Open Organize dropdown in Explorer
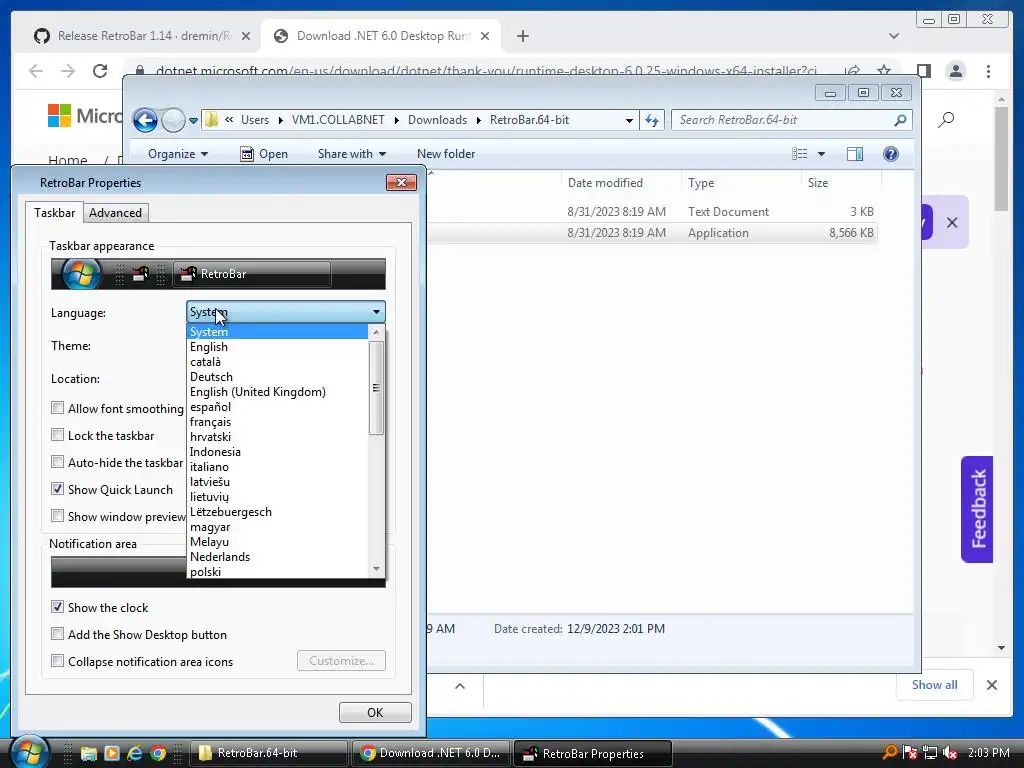This screenshot has width=1024, height=768. pos(178,153)
